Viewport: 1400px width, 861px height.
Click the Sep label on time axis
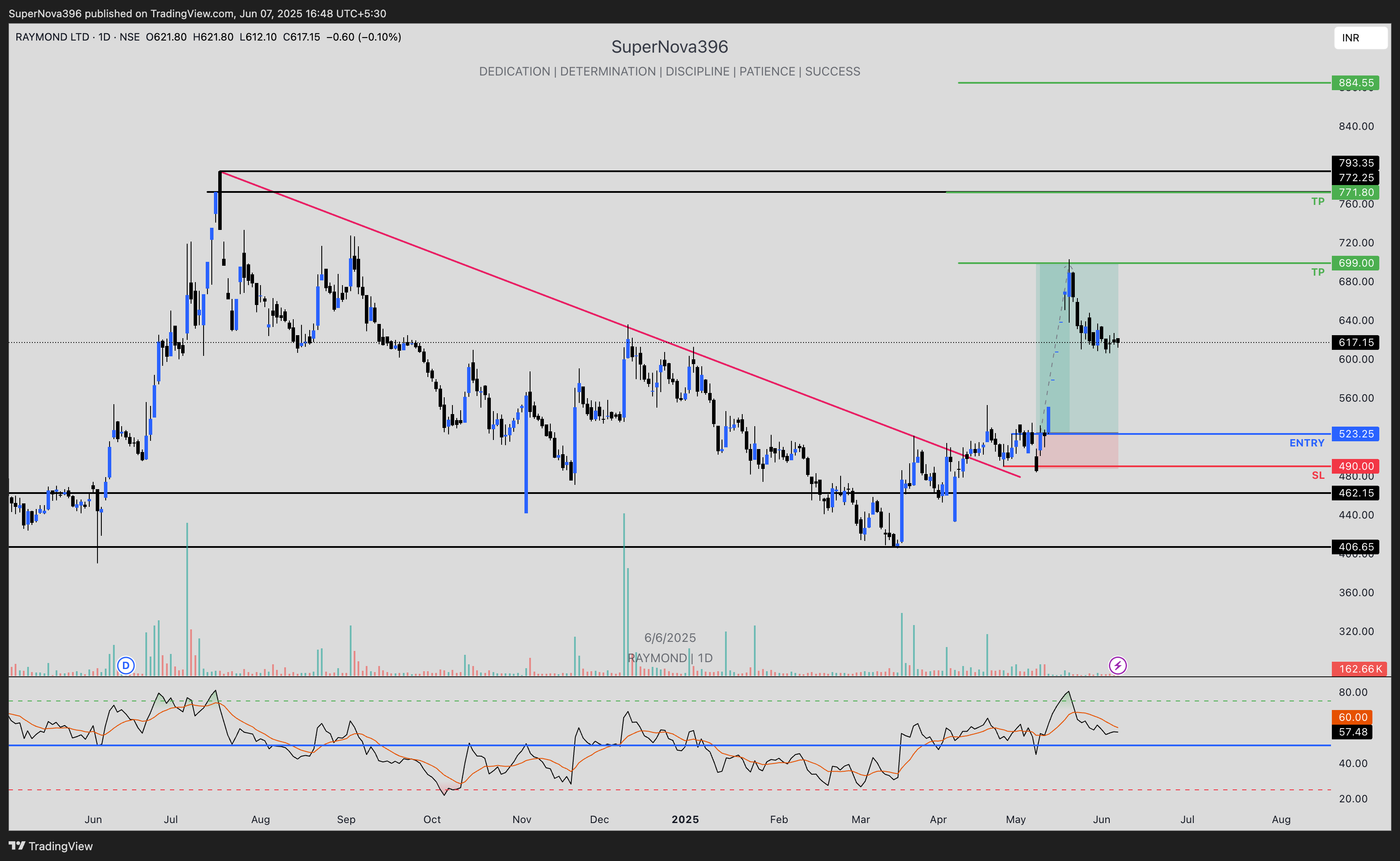(346, 820)
